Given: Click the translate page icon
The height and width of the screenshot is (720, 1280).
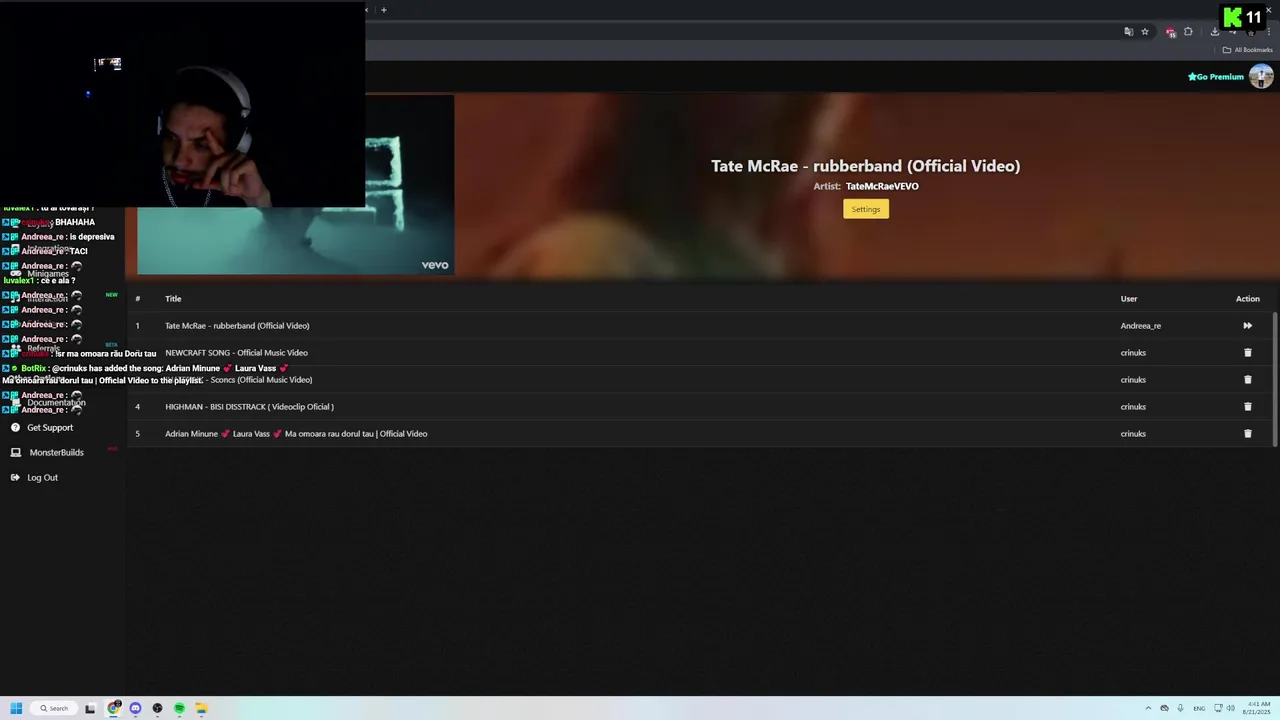Looking at the screenshot, I should tap(1129, 31).
